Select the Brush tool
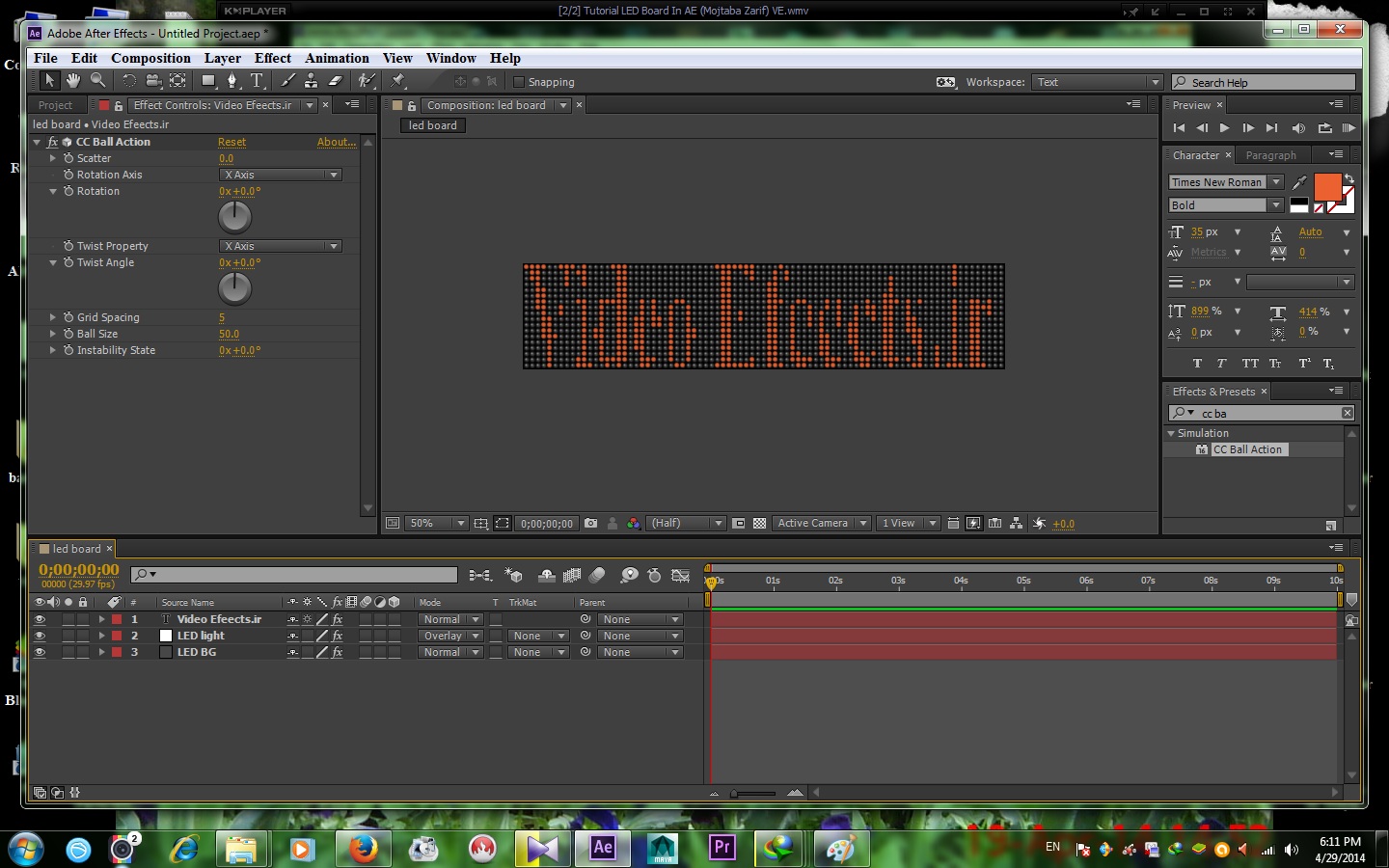 pyautogui.click(x=287, y=81)
